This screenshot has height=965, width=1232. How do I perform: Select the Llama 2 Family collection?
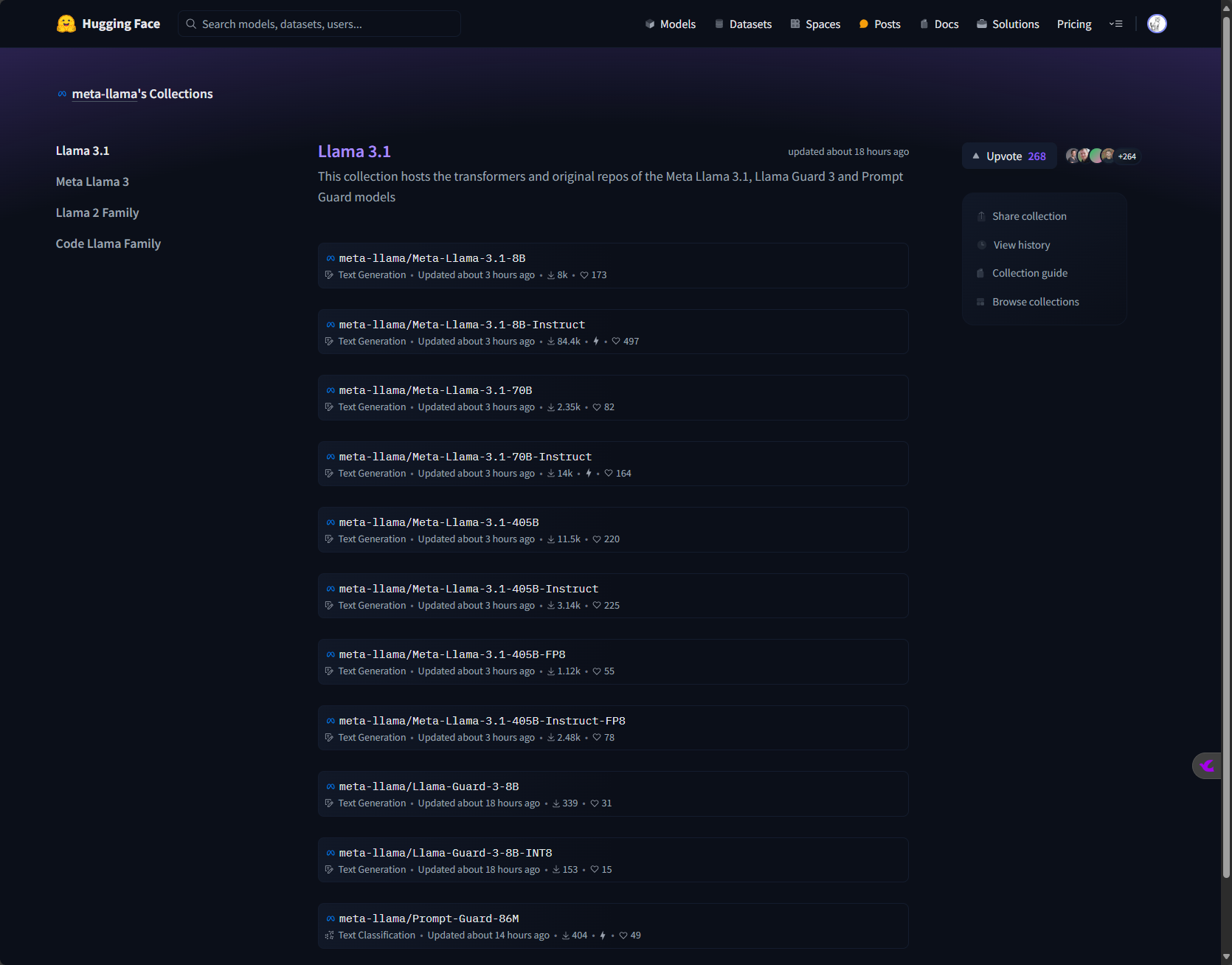[97, 212]
